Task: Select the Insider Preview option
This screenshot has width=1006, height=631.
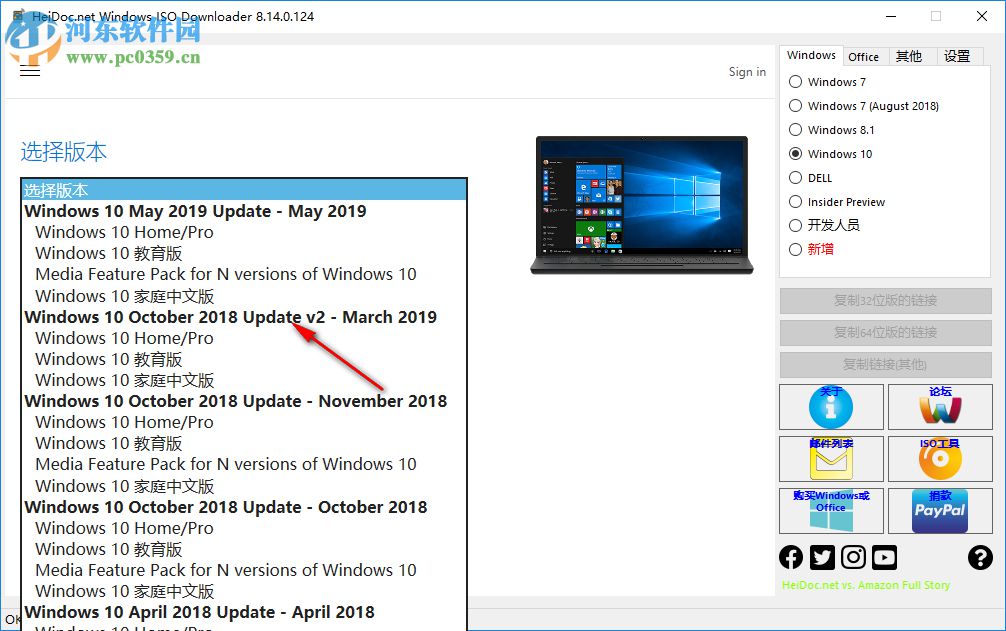Action: point(795,201)
